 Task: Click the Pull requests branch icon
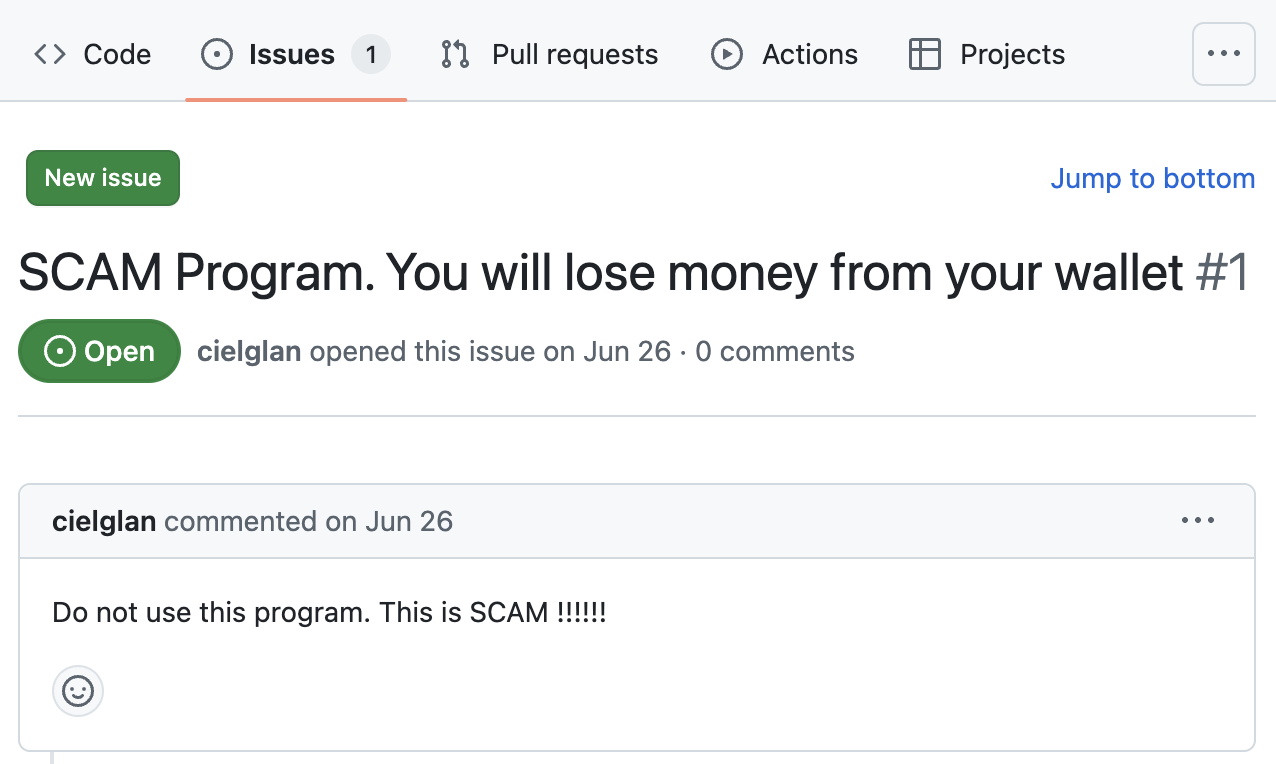[x=455, y=54]
